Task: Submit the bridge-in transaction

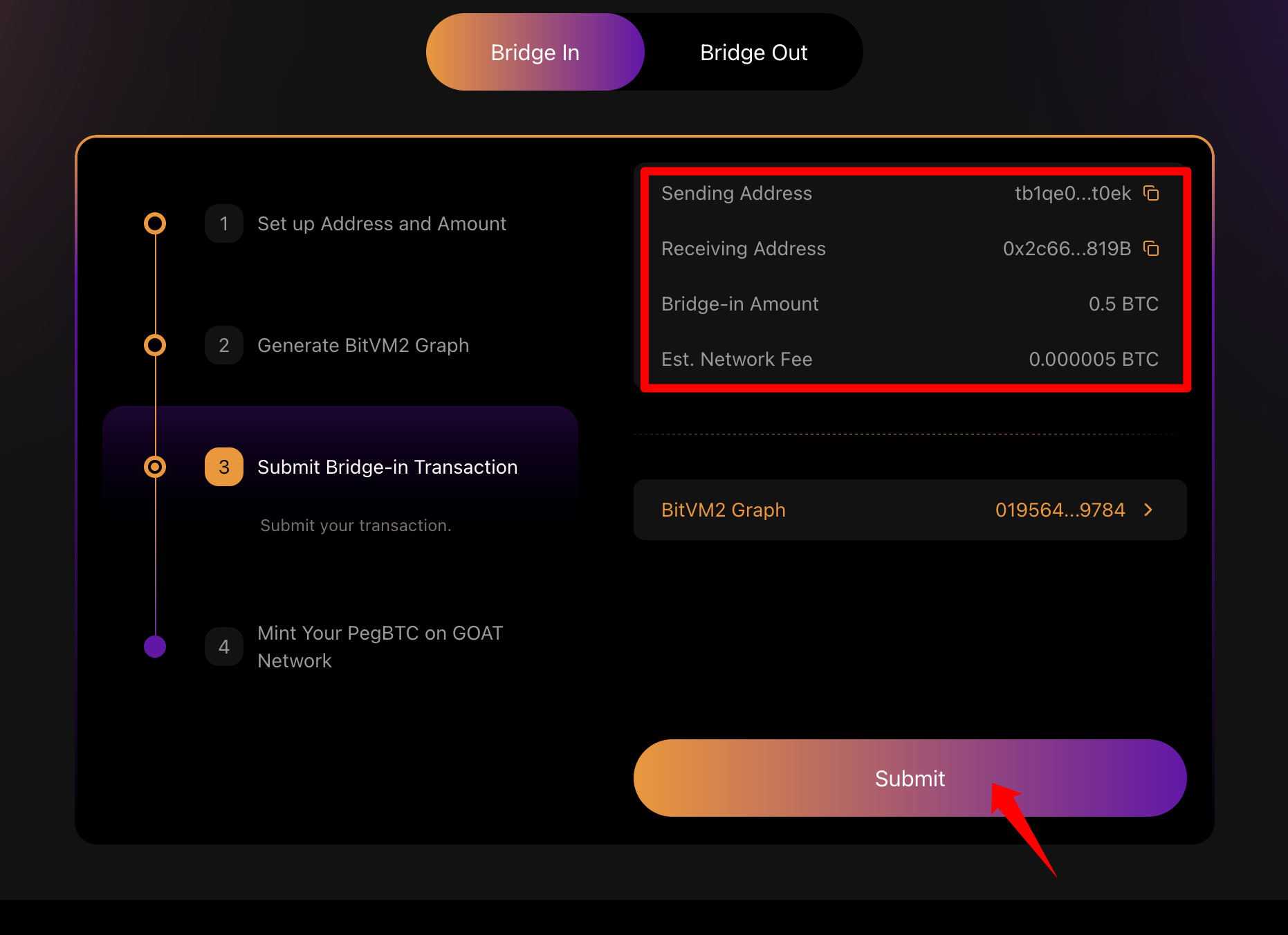Action: click(910, 778)
